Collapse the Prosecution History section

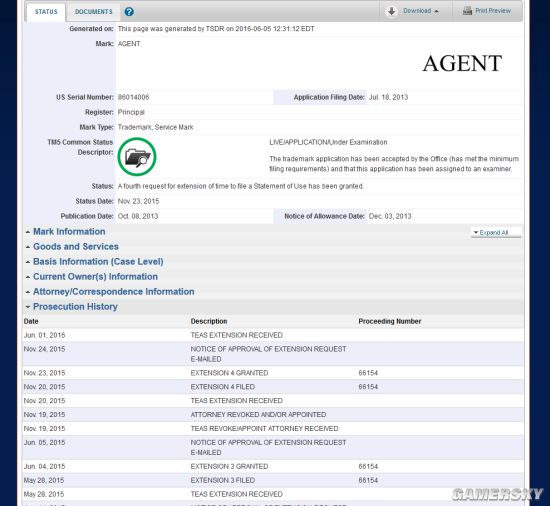point(75,307)
